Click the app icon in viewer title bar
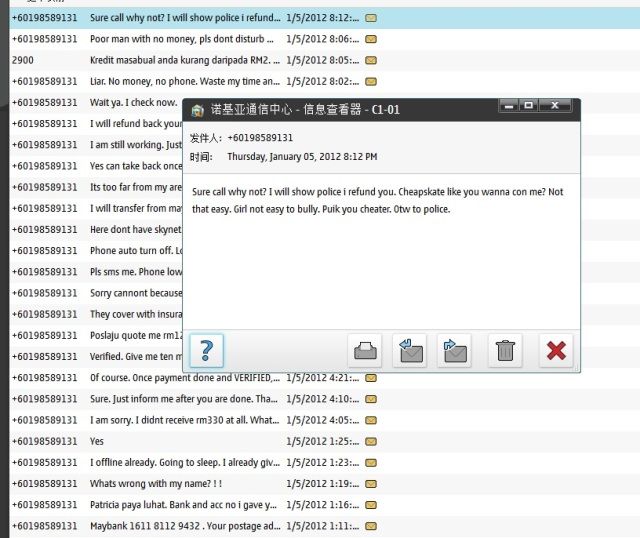640x538 pixels. click(x=197, y=110)
